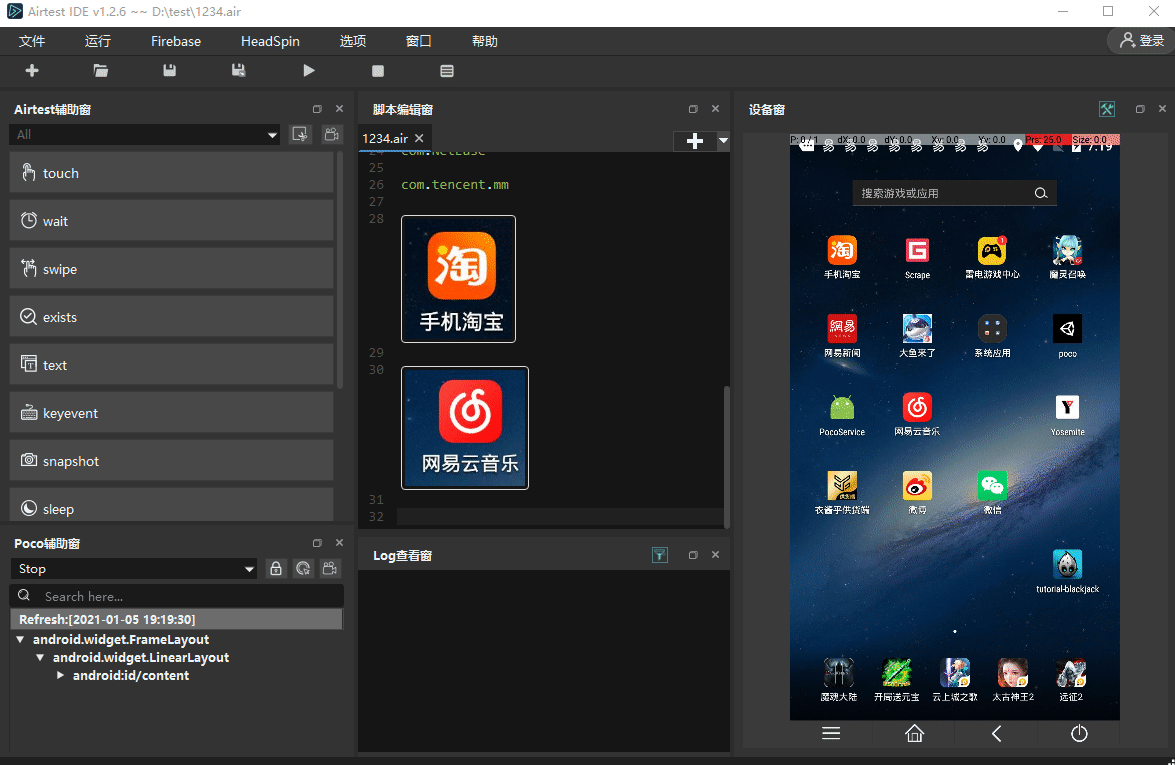Image resolution: width=1175 pixels, height=765 pixels.
Task: Collapse android.widget.FrameLayout tree node
Action: point(20,640)
